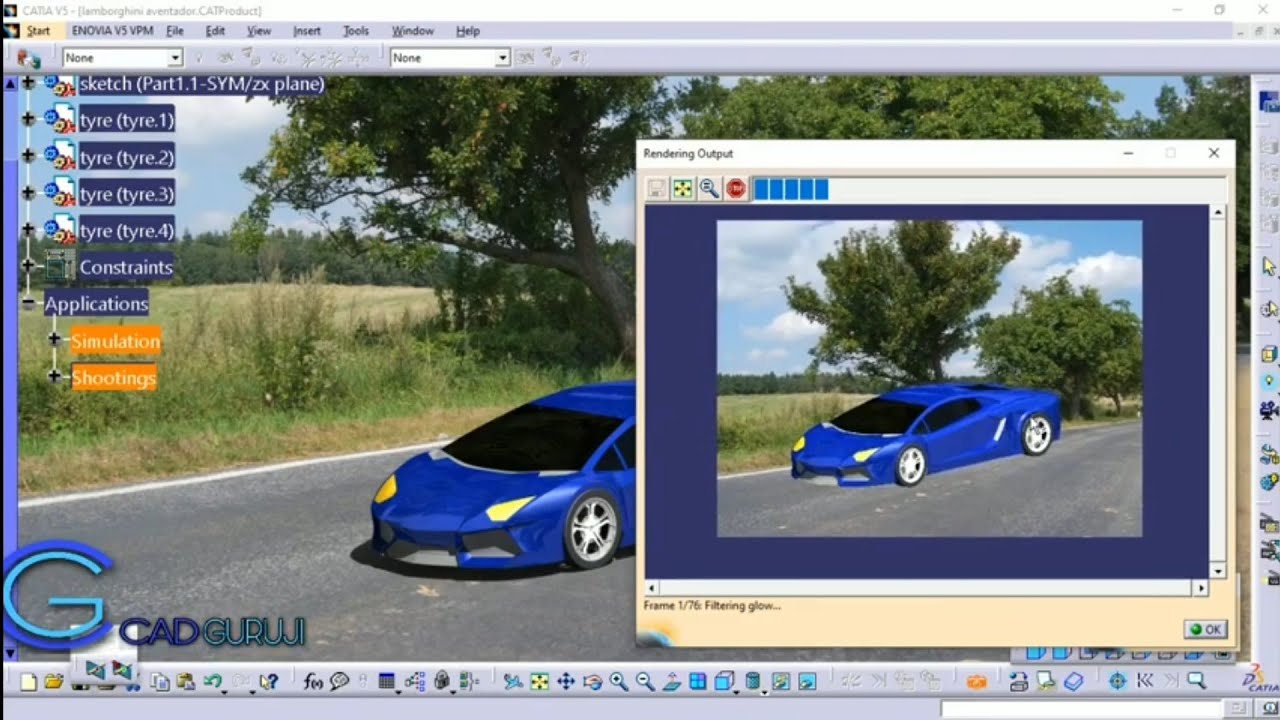
Task: Click the Open file folder icon
Action: [54, 682]
